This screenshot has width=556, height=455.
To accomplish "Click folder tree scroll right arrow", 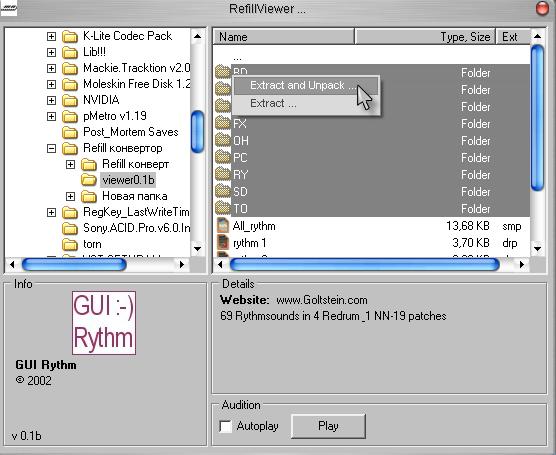I will pyautogui.click(x=182, y=265).
